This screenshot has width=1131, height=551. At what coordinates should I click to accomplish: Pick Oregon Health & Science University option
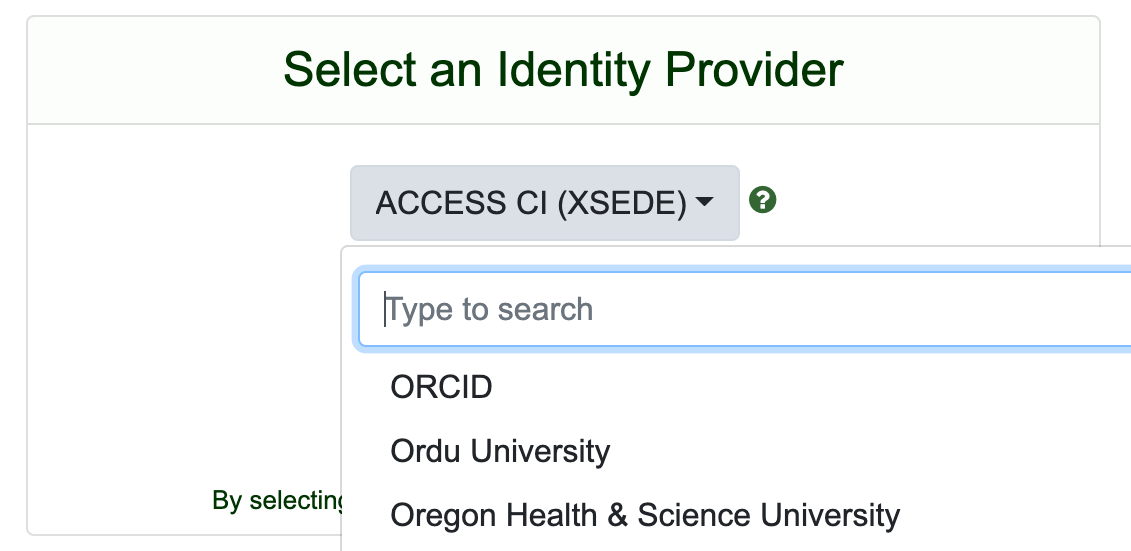tap(645, 515)
